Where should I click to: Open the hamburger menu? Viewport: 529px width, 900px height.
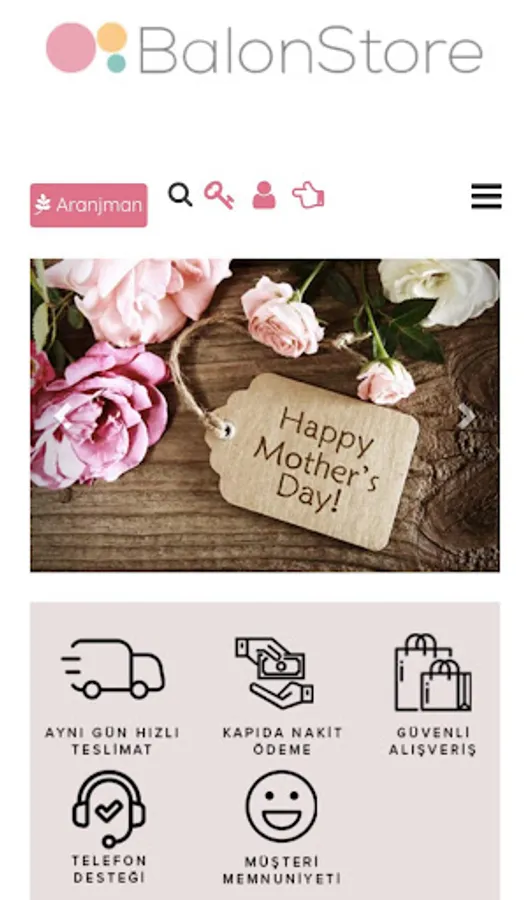(x=487, y=196)
